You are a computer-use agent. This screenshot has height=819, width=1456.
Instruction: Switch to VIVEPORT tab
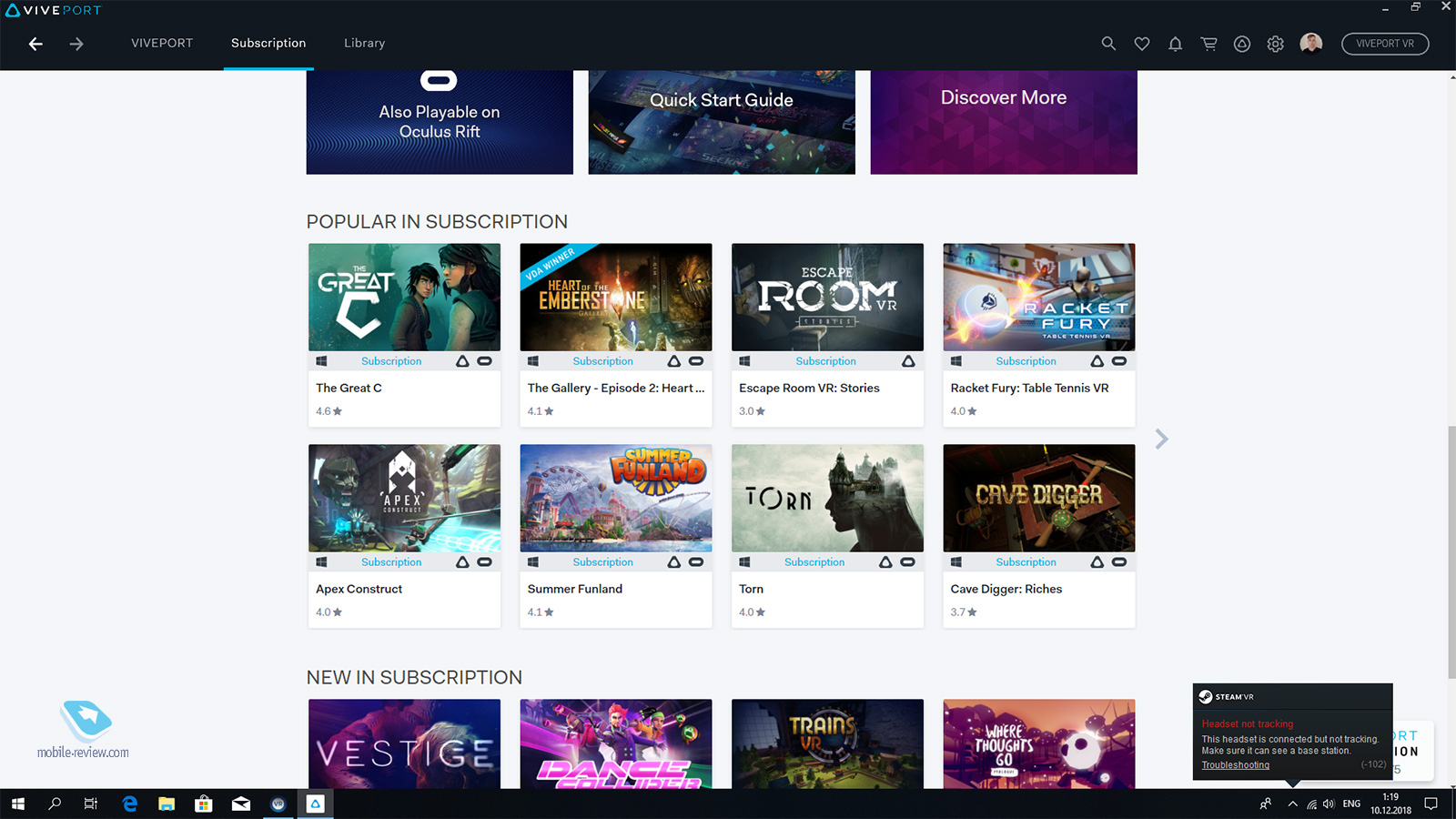(162, 43)
